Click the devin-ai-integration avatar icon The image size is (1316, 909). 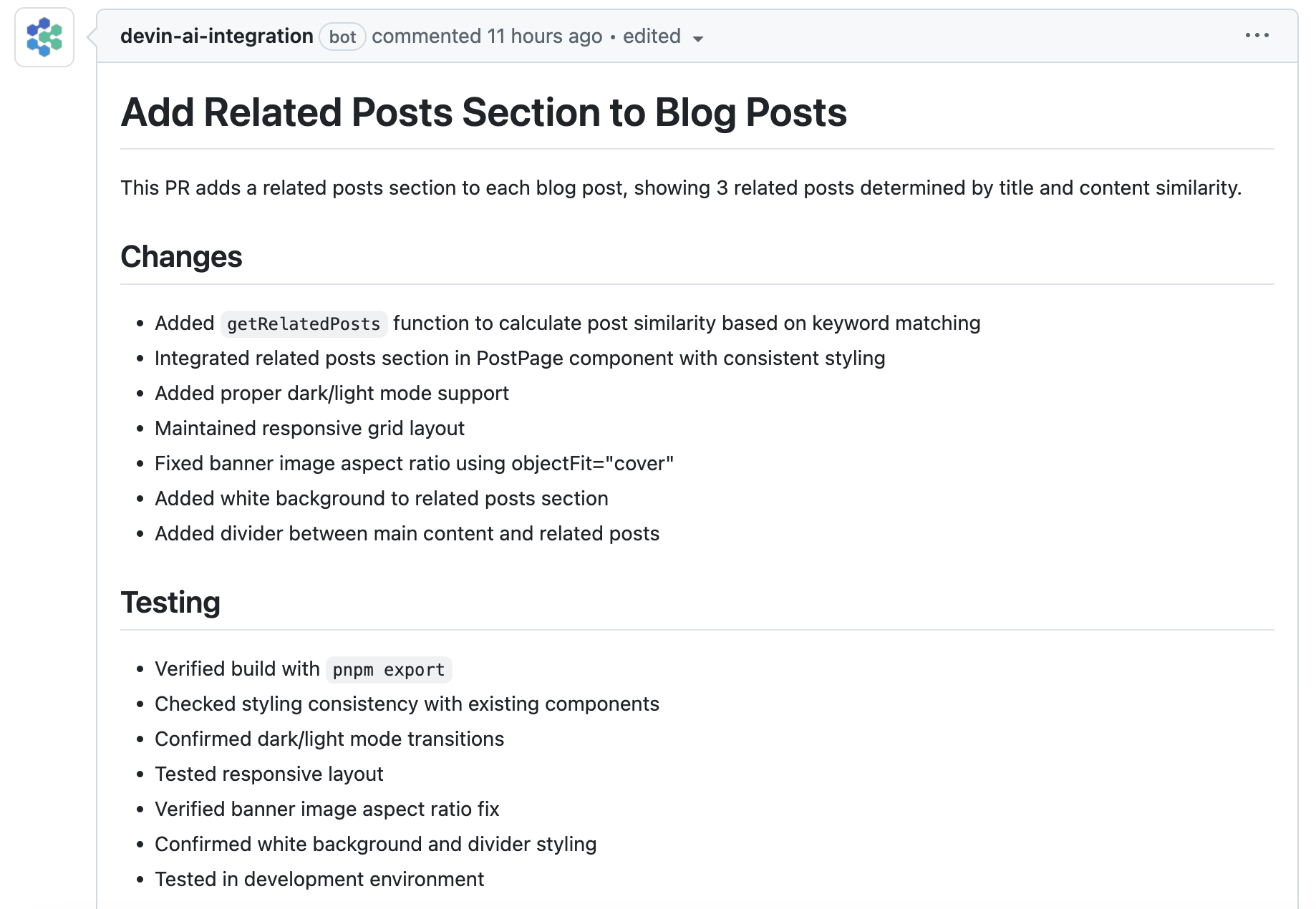(x=44, y=37)
